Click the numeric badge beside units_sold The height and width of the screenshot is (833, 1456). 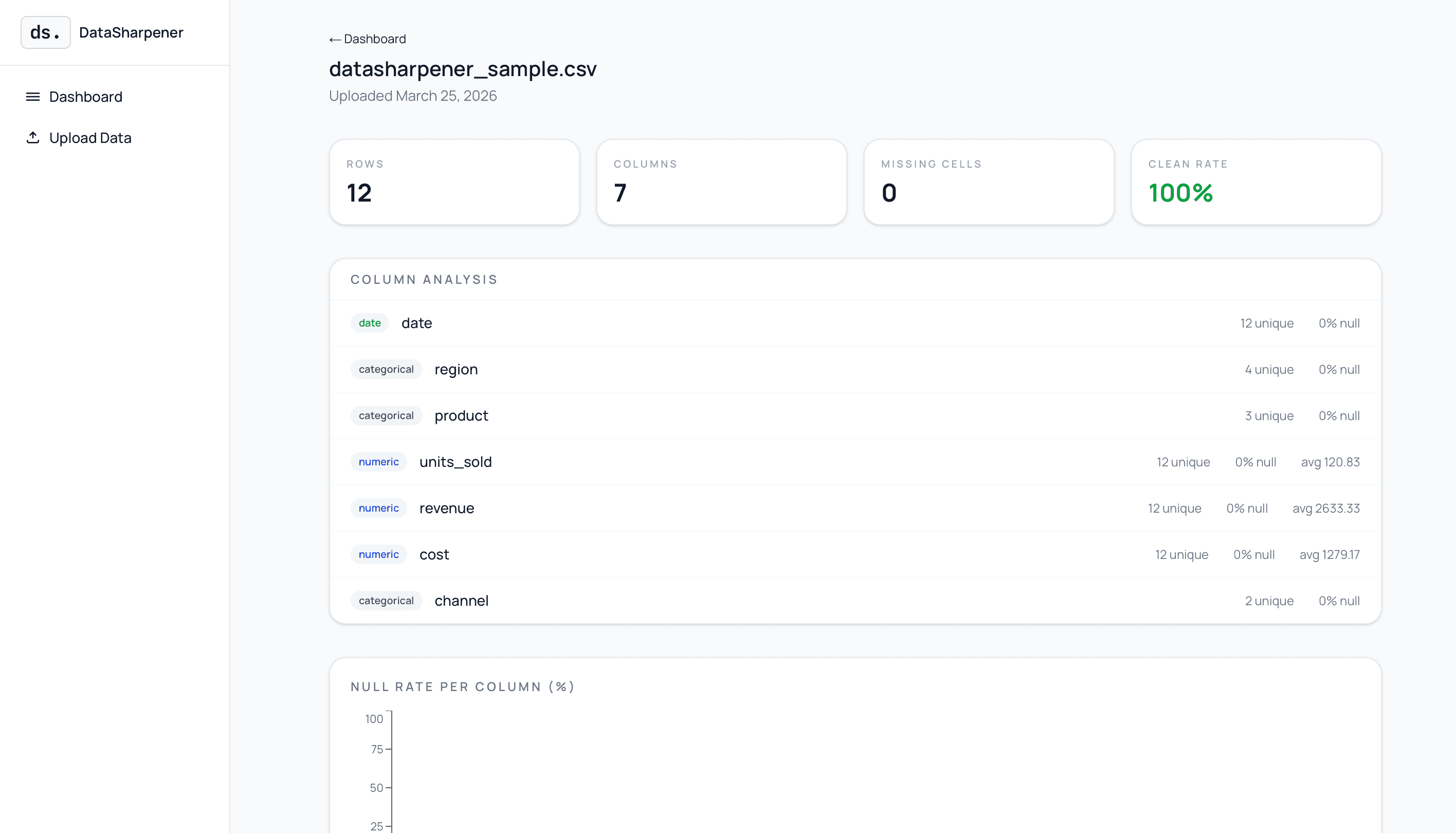pyautogui.click(x=378, y=462)
